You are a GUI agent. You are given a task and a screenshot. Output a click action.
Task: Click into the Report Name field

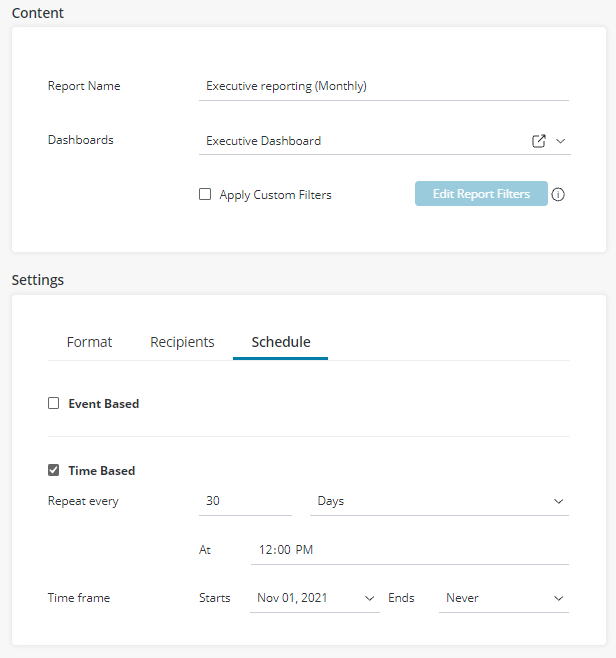click(384, 86)
